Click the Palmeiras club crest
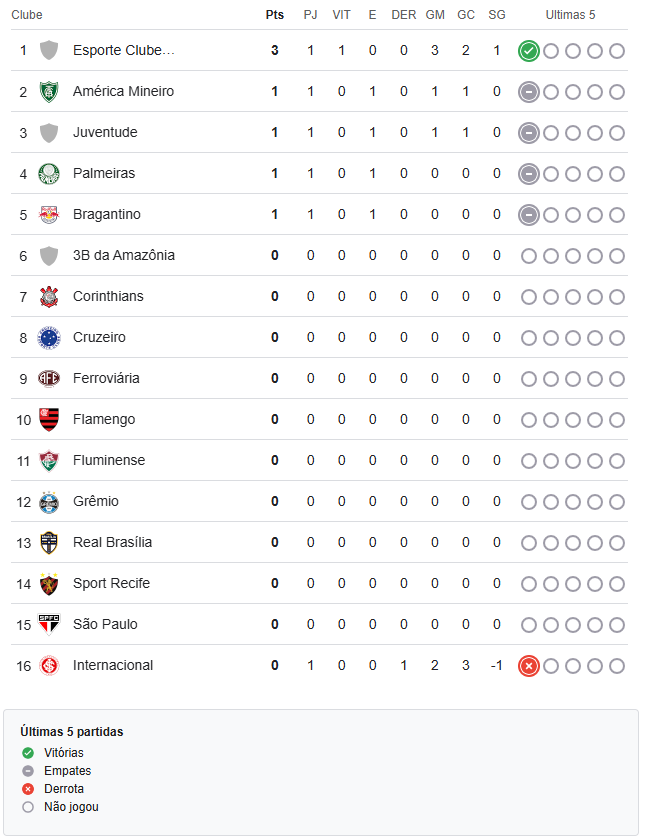658x840 pixels. [x=49, y=174]
